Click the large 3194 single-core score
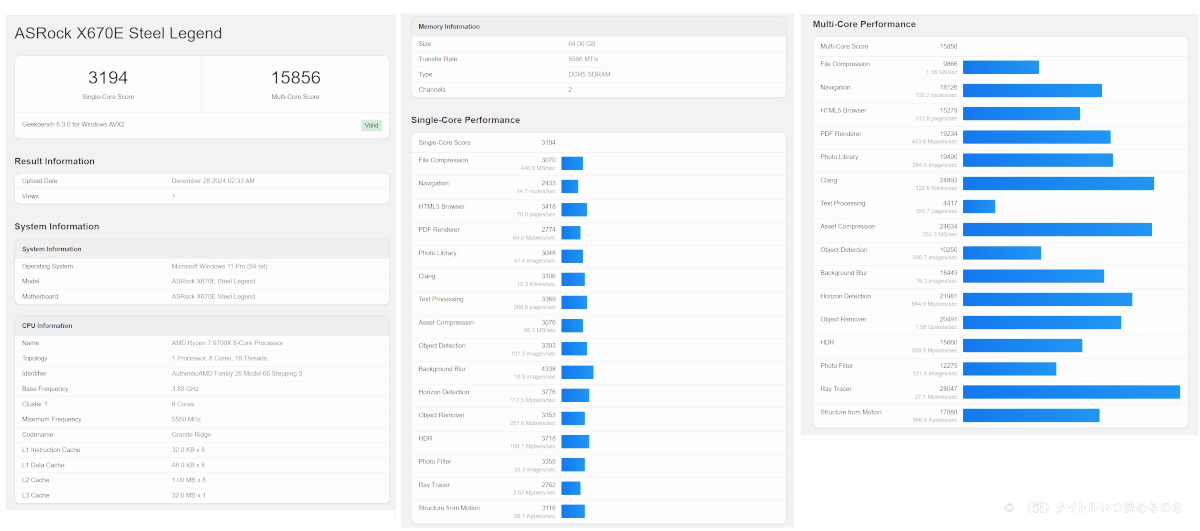The height and width of the screenshot is (531, 1200). [x=108, y=77]
